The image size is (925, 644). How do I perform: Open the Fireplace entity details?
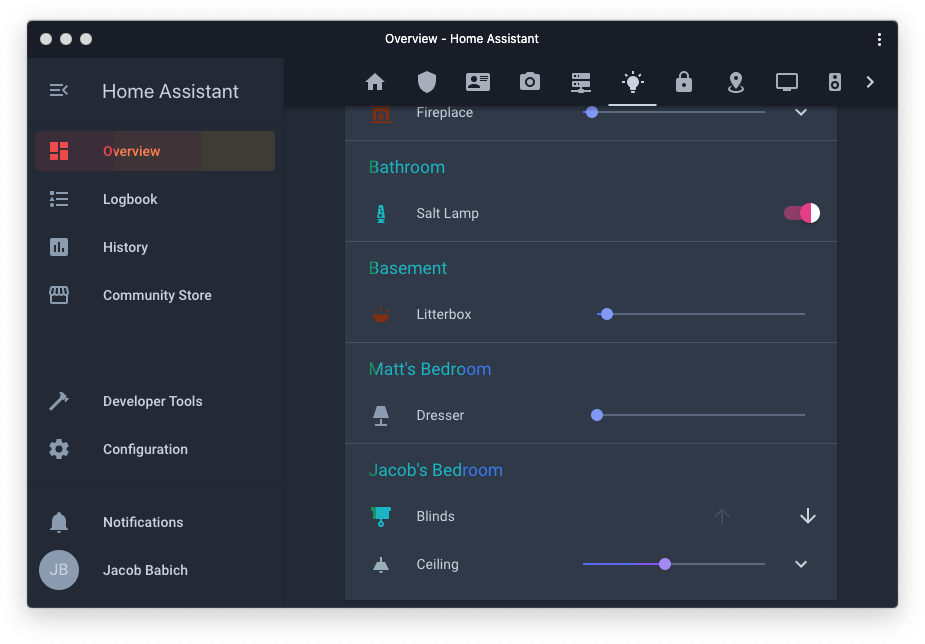[444, 112]
